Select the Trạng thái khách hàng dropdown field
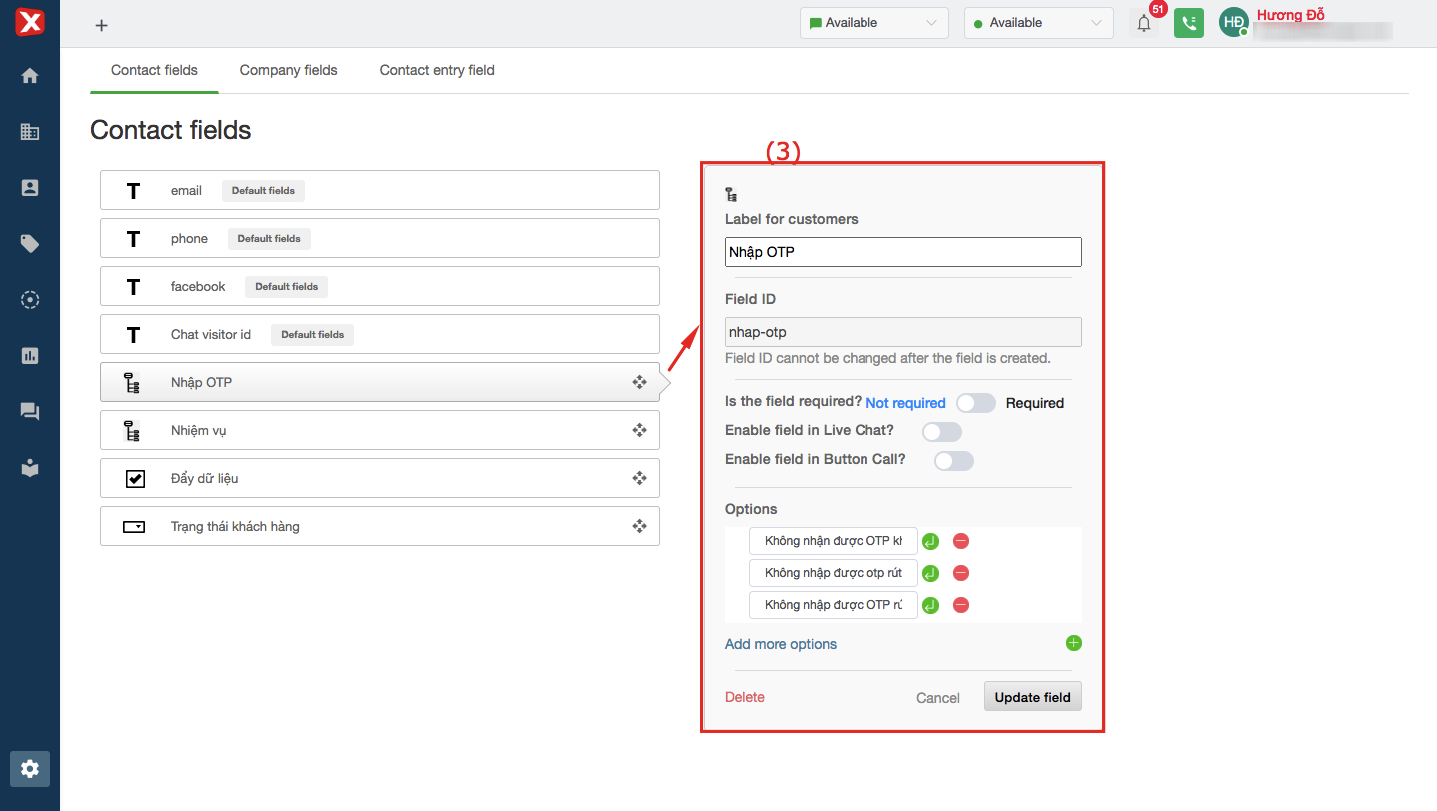This screenshot has height=811, width=1437. pyautogui.click(x=379, y=526)
